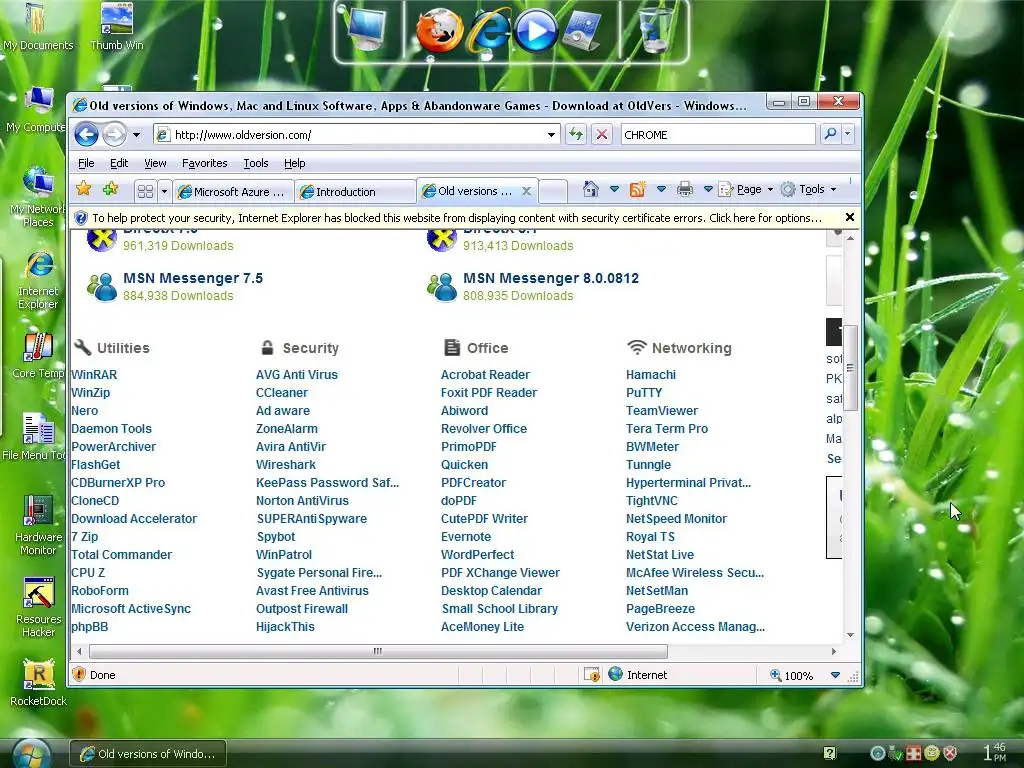This screenshot has height=768, width=1024.
Task: Click the horizontal scrollbar thumb
Action: [x=378, y=651]
